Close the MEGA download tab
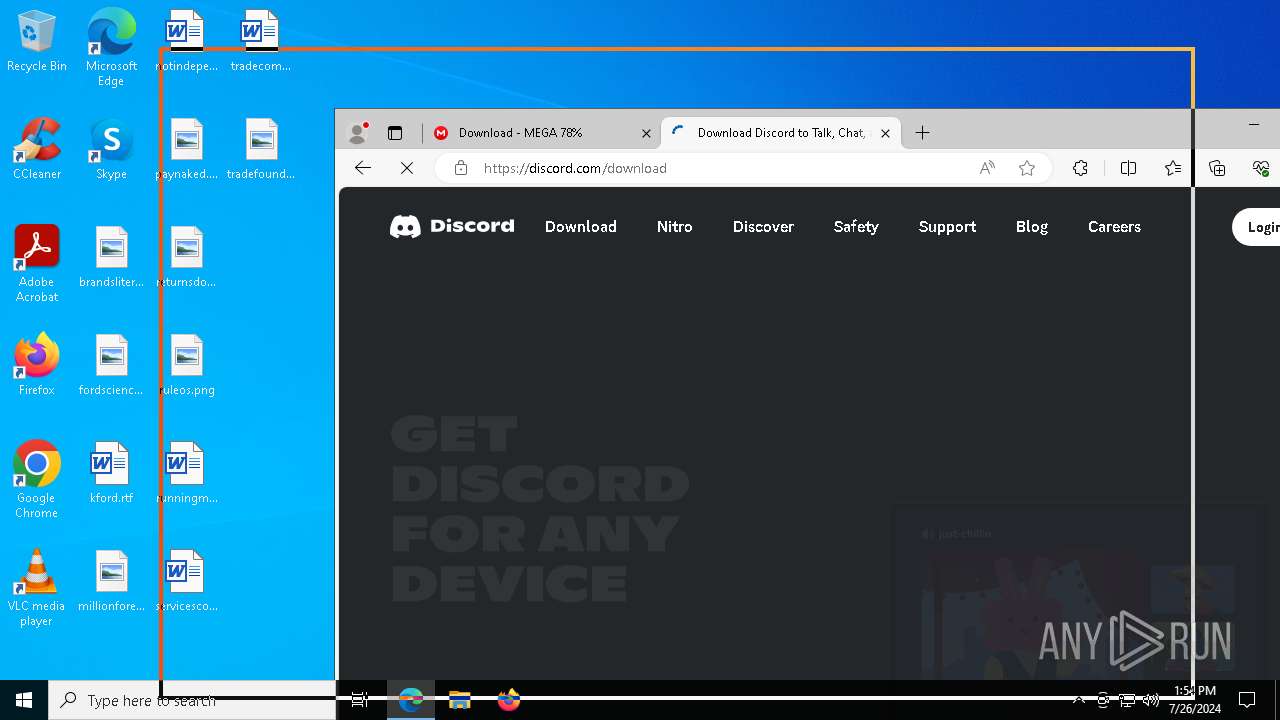Image resolution: width=1280 pixels, height=720 pixels. pos(646,133)
